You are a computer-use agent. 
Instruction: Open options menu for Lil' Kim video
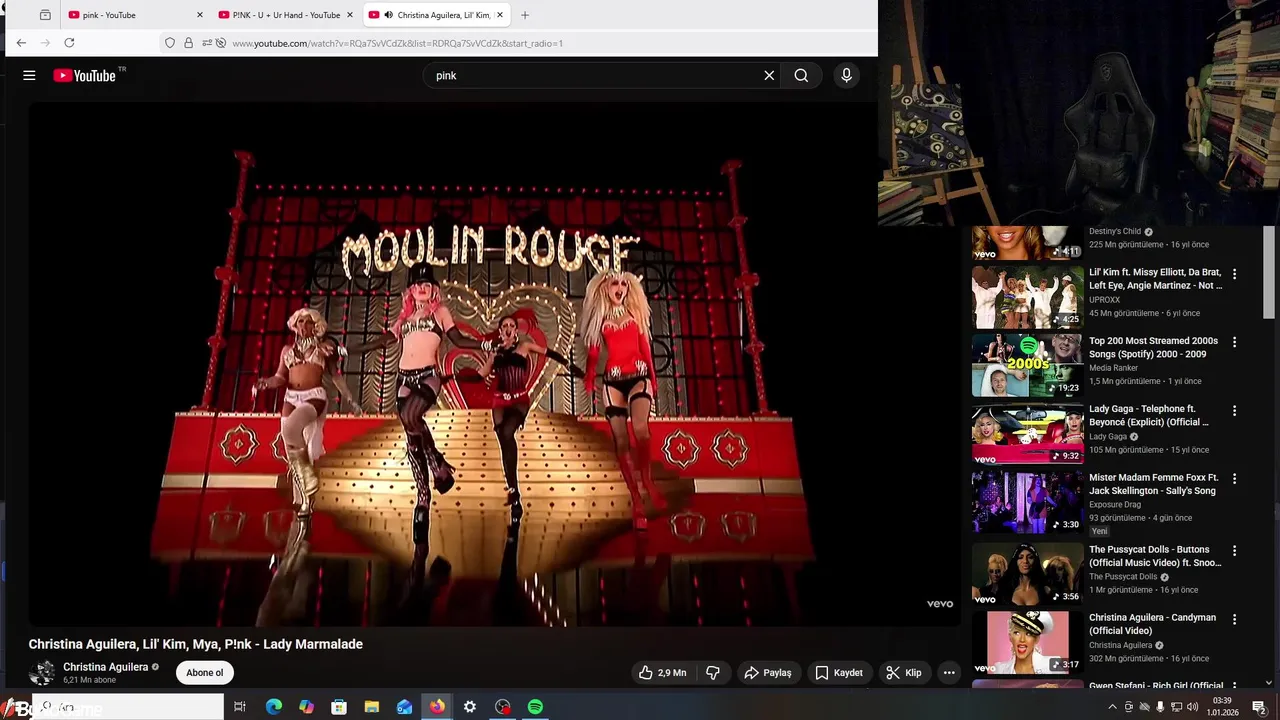tap(1234, 274)
